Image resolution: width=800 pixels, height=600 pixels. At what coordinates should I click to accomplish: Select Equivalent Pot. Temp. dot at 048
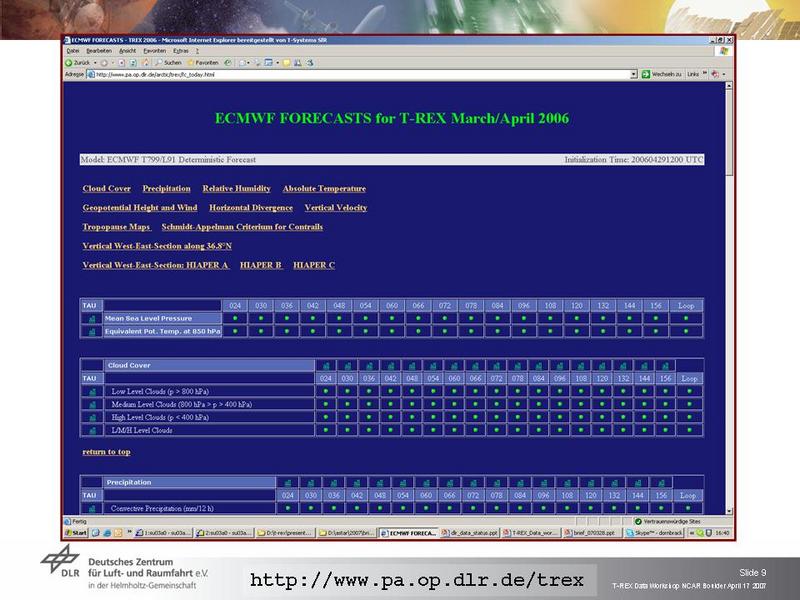339,332
